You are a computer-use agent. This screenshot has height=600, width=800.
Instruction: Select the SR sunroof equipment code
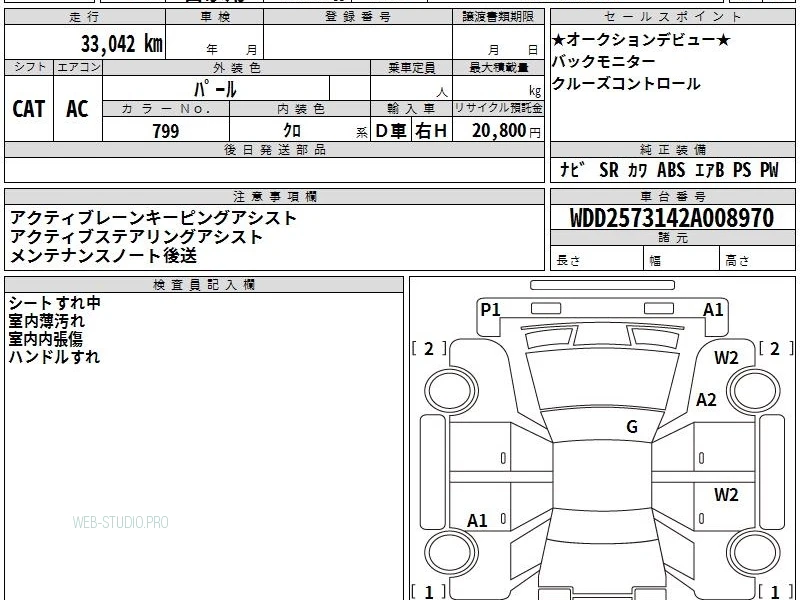click(x=609, y=170)
